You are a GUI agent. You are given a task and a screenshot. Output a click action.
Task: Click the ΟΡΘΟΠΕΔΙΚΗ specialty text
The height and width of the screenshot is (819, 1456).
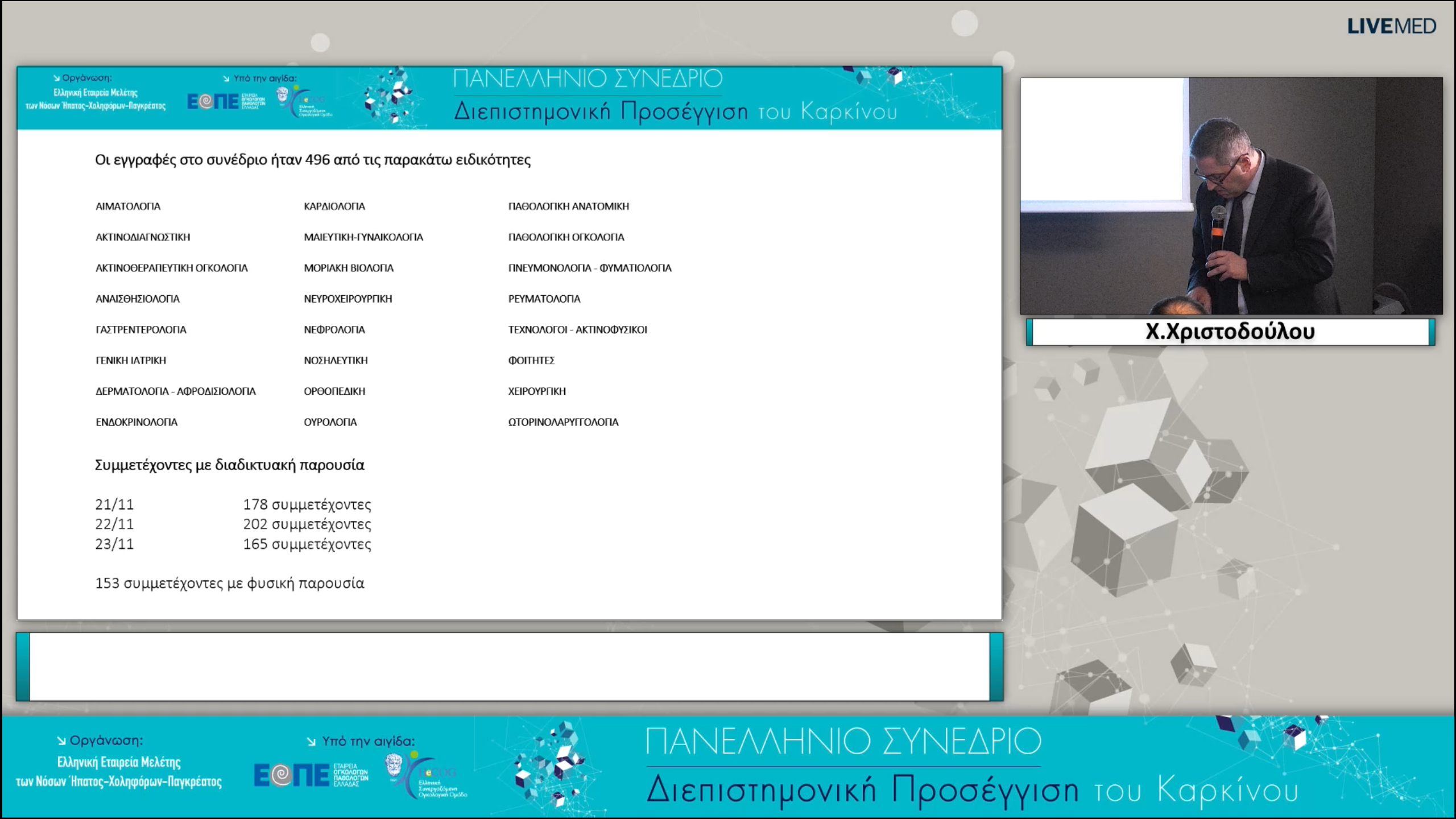334,391
